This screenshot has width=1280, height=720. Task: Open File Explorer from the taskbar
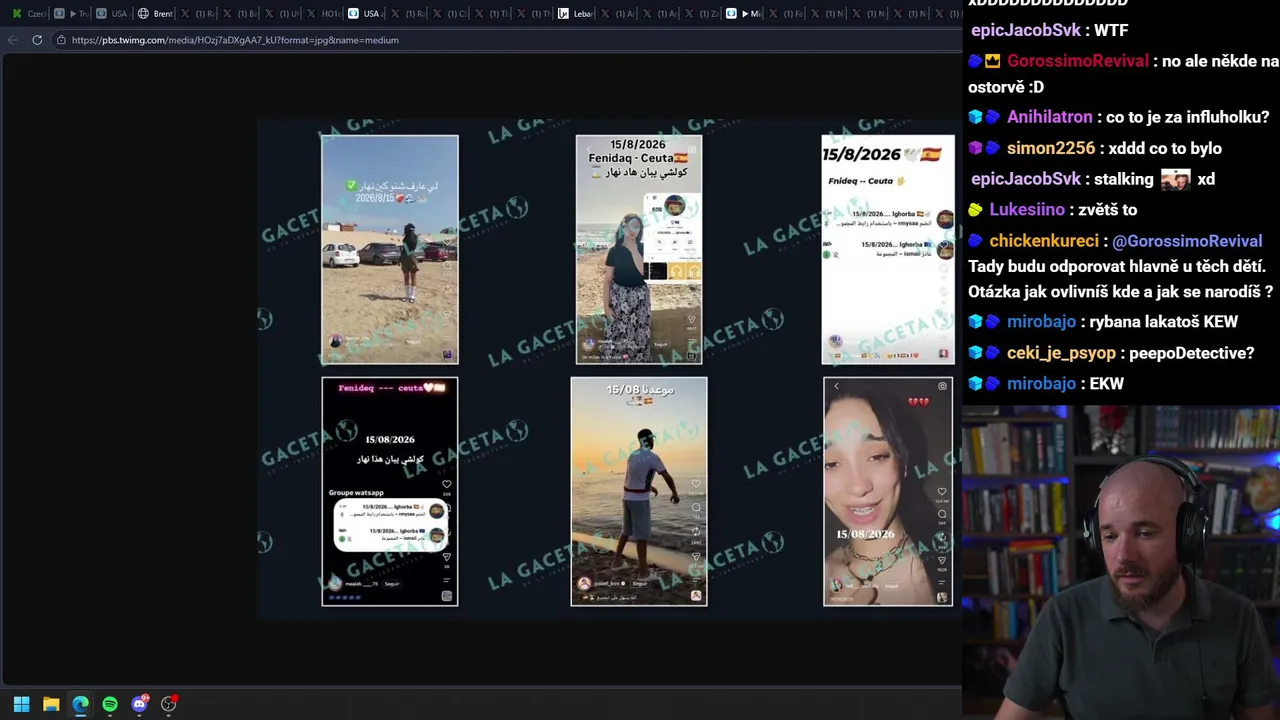[51, 704]
